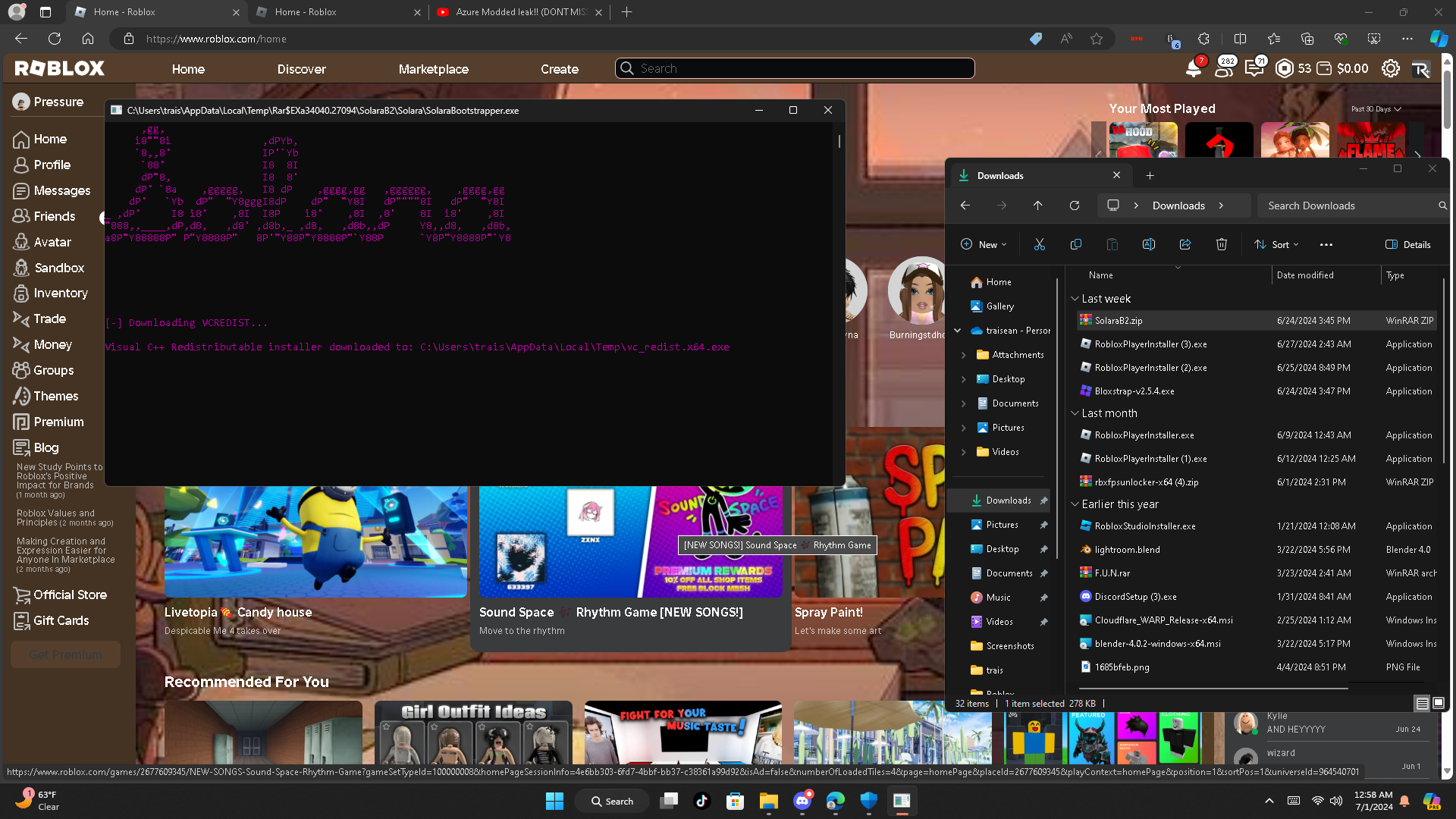Viewport: 1456px width, 819px height.
Task: Open File Explorer taskbar icon
Action: point(769,801)
